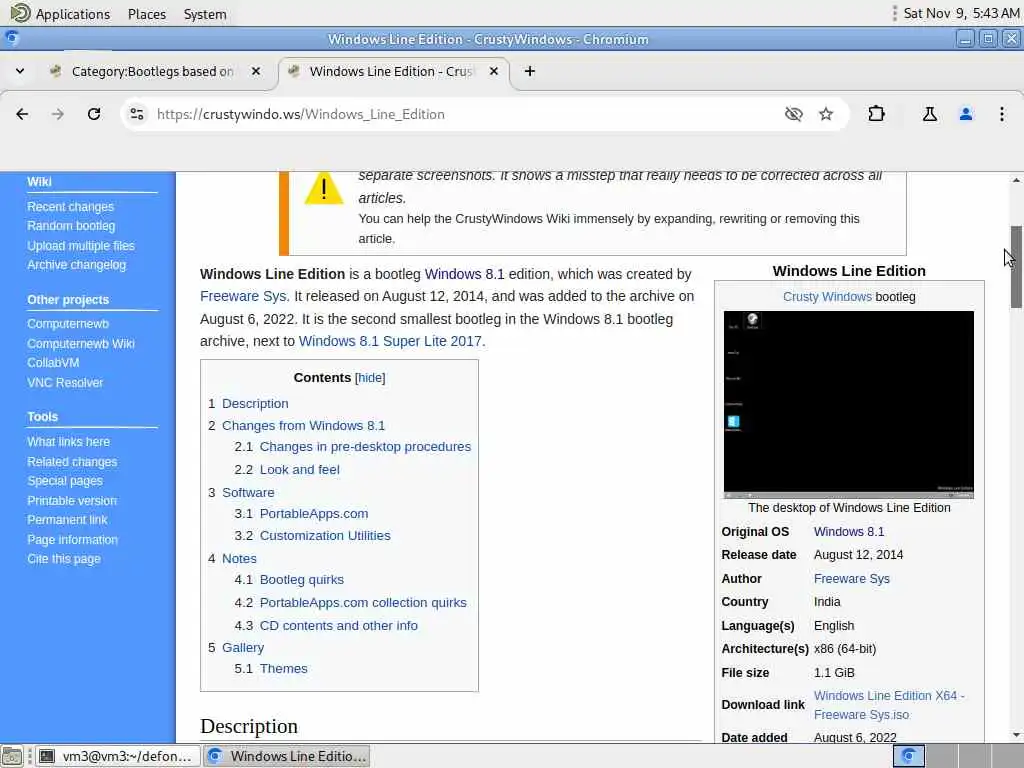Open CollabVM link

[53, 362]
